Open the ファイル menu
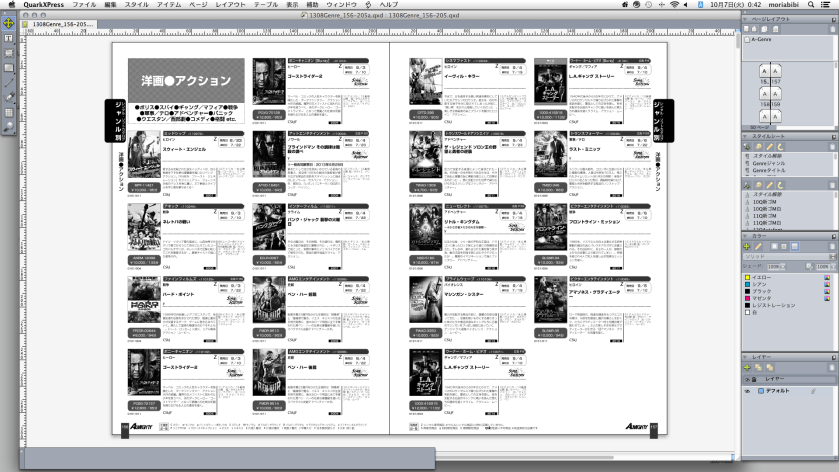The height and width of the screenshot is (472, 839). (x=84, y=4)
